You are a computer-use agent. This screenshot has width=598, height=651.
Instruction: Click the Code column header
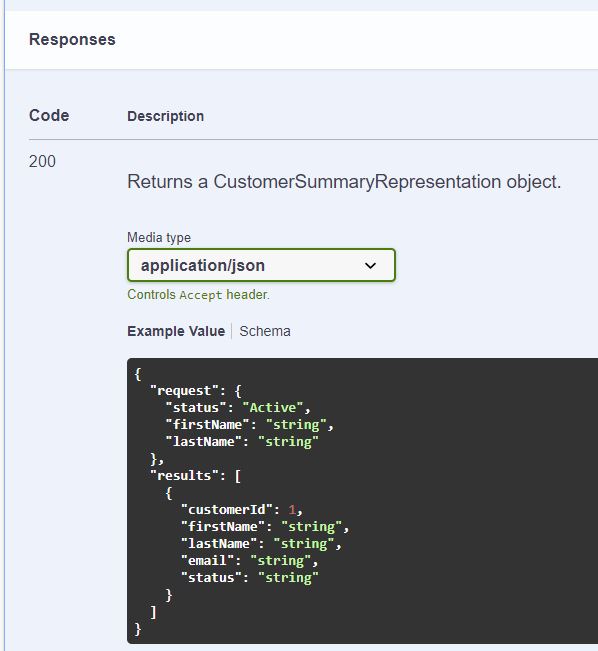click(49, 115)
